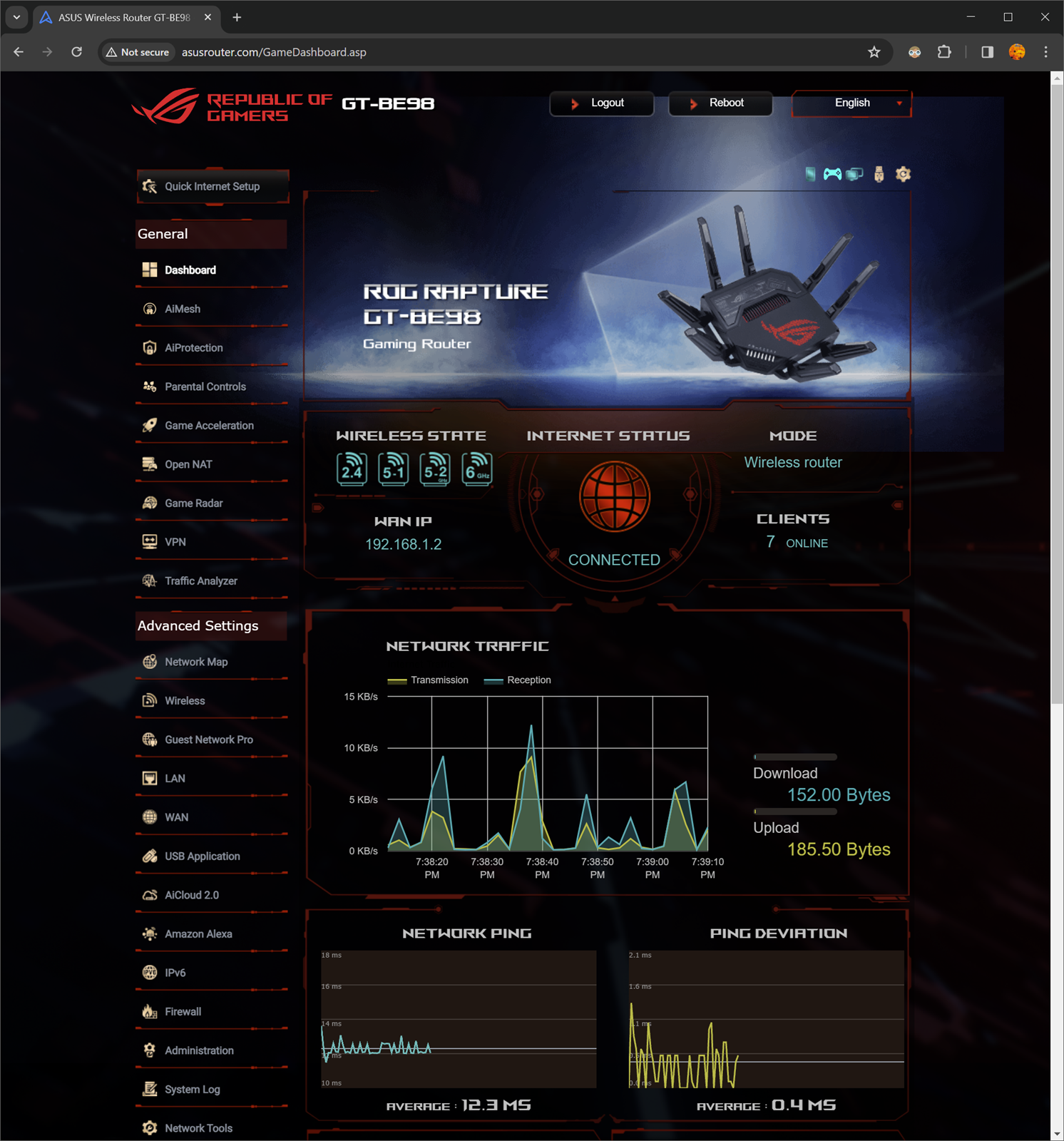Click the Reception legend entry
Screen dimensions: 1064x1141
(x=517, y=680)
